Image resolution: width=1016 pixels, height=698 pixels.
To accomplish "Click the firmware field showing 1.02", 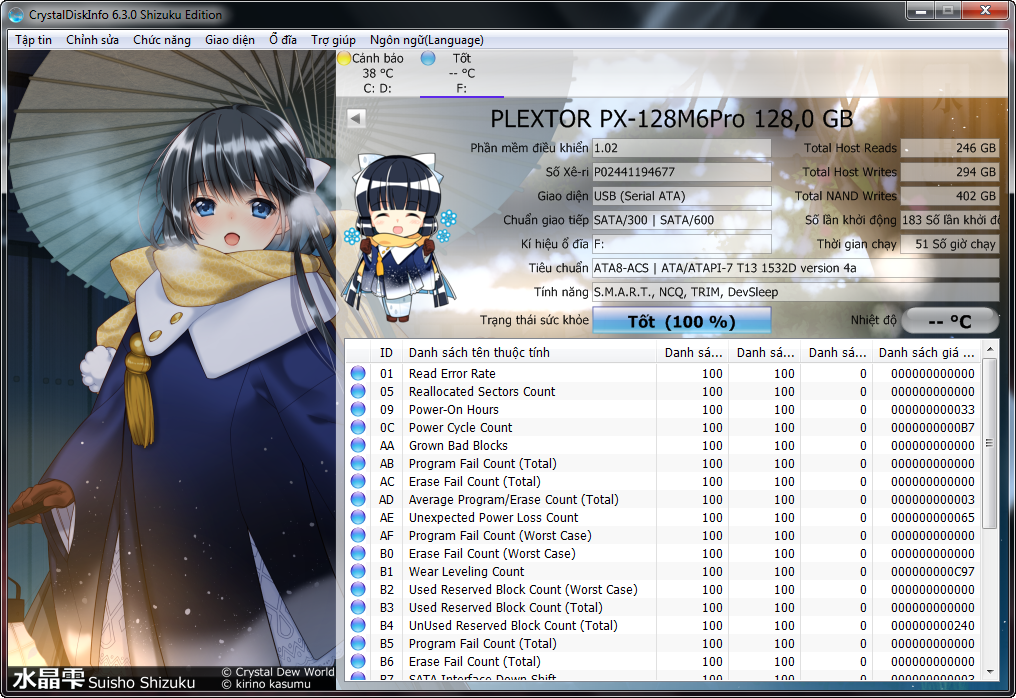I will point(682,148).
